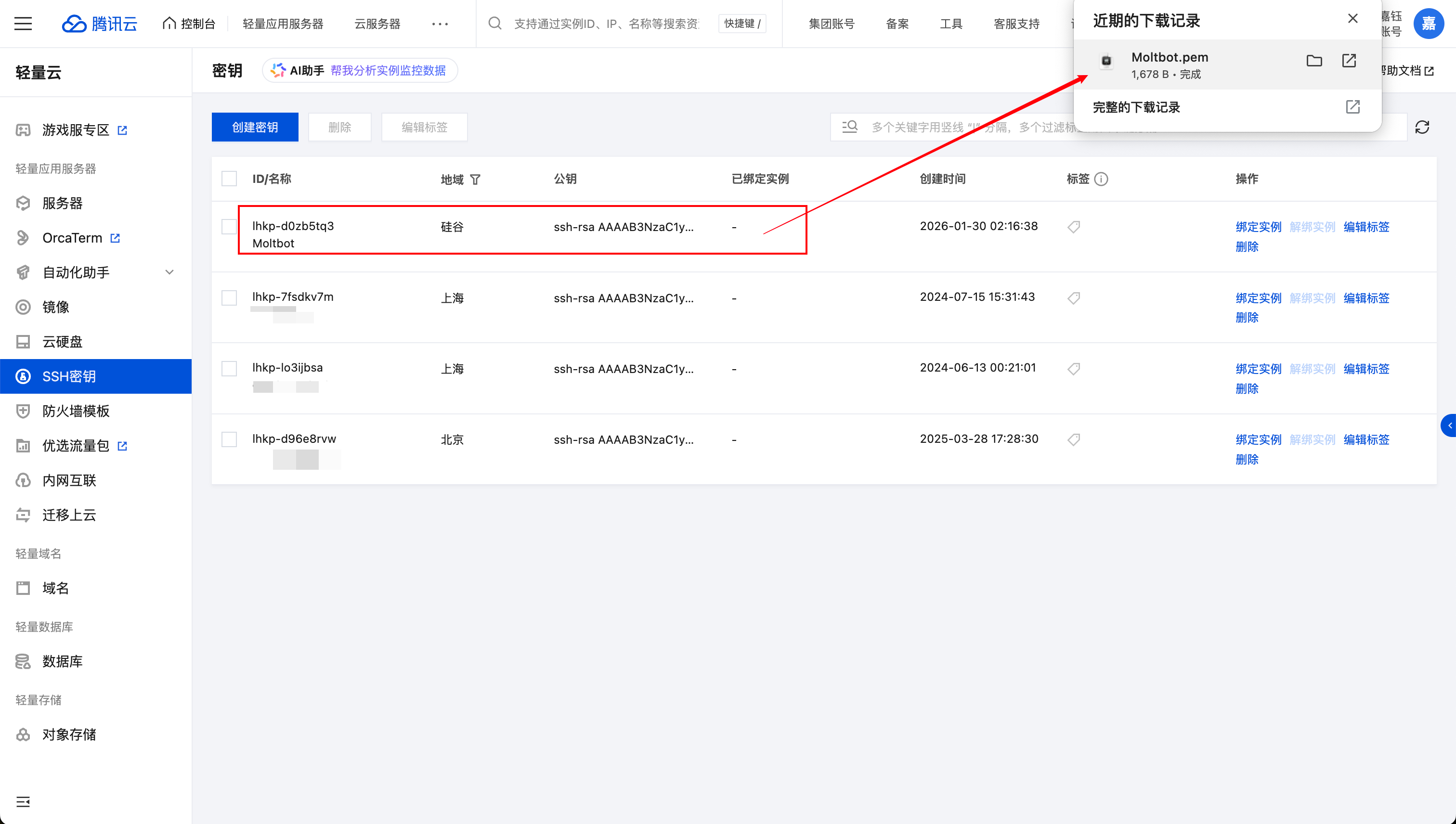Click 绑定实例 for Moltbot key
Screen dimensions: 1456x824
point(1258,227)
